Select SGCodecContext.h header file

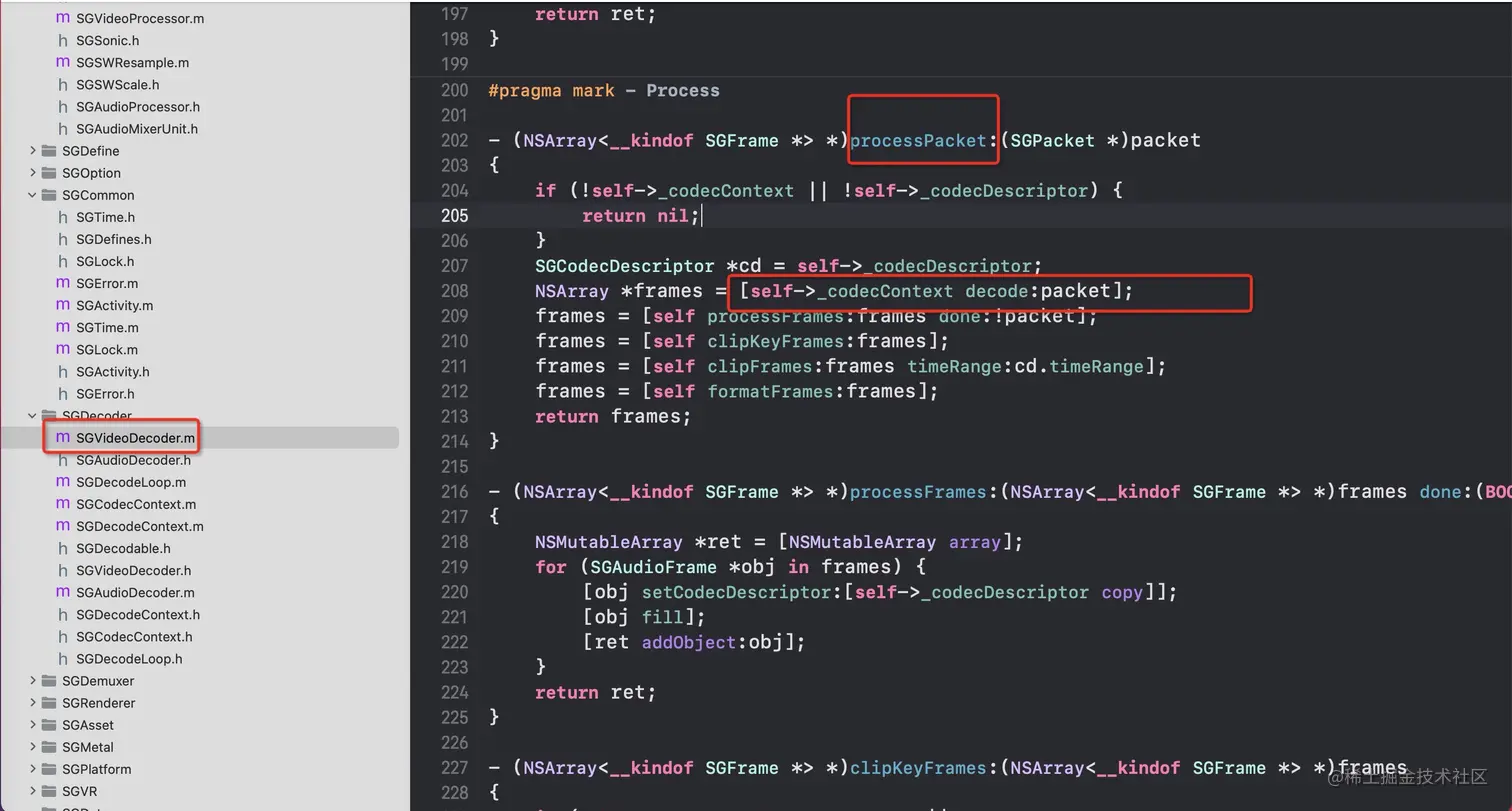tap(134, 636)
